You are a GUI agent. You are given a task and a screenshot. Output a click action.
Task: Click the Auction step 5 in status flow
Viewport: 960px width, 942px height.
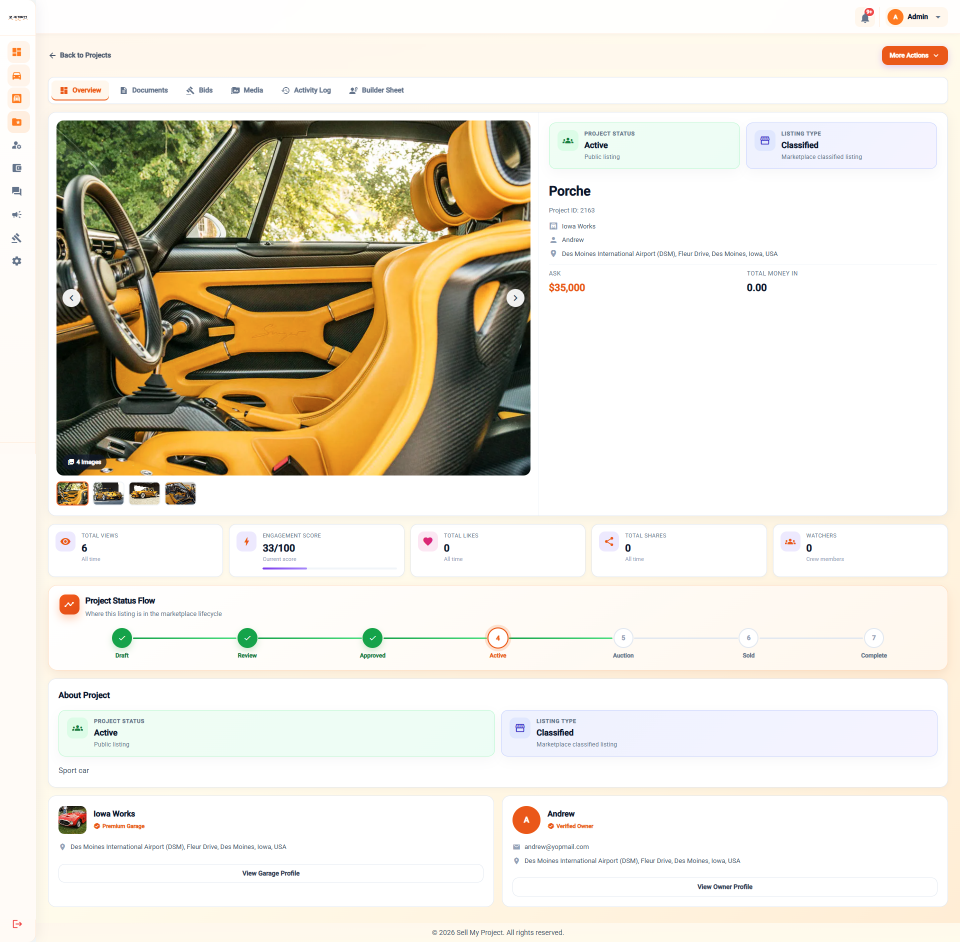623,638
